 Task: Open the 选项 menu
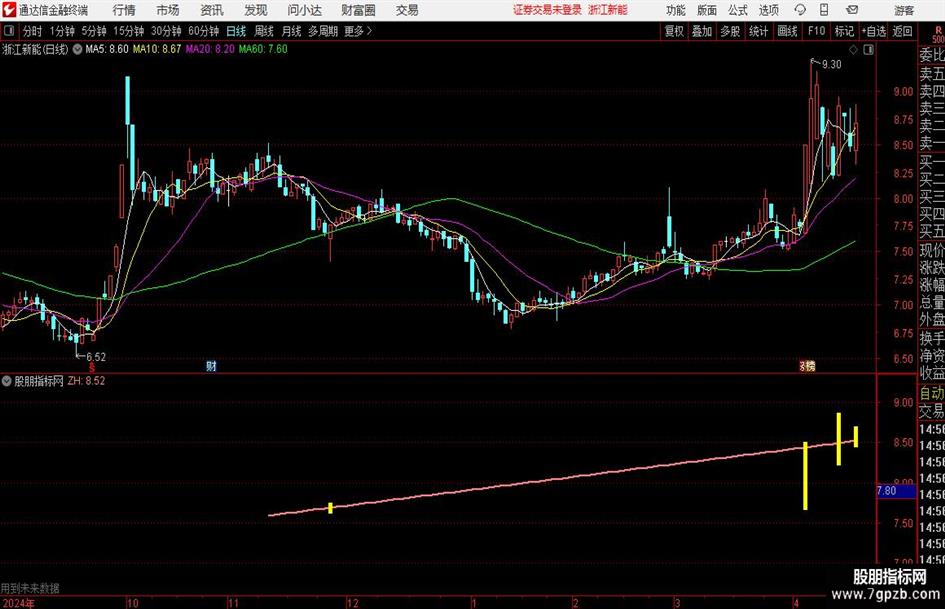(x=768, y=10)
